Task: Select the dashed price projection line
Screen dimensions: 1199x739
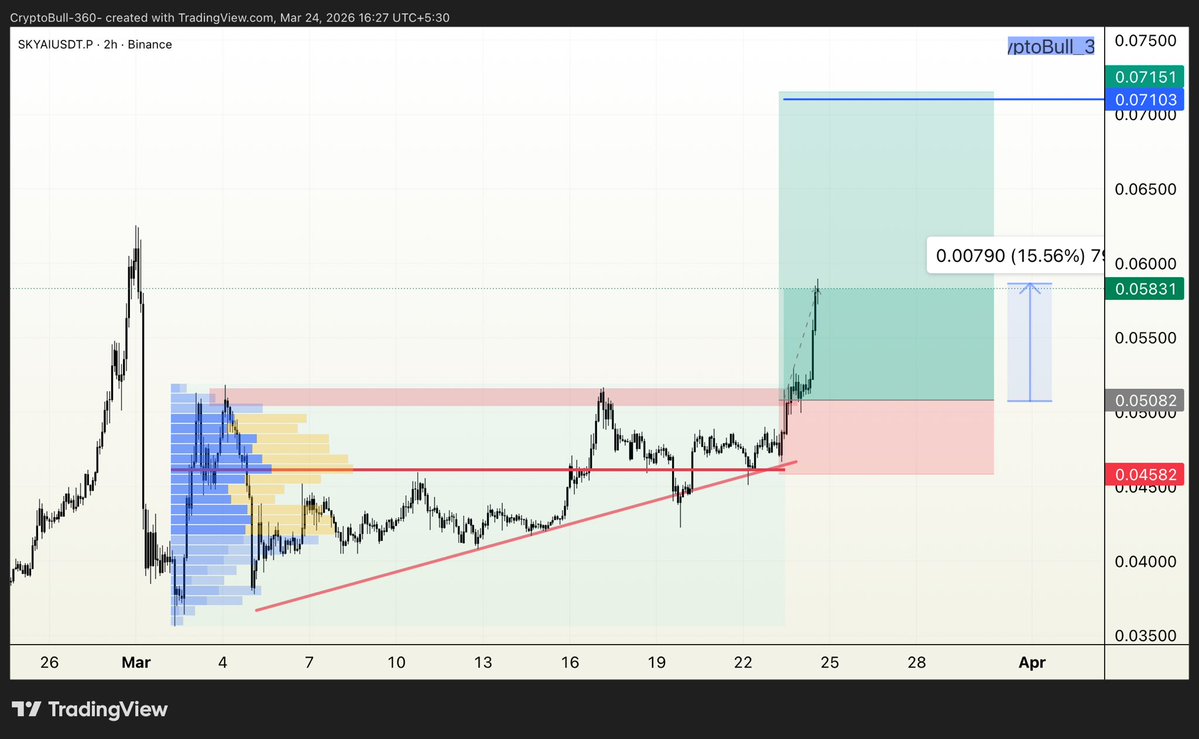Action: point(800,340)
